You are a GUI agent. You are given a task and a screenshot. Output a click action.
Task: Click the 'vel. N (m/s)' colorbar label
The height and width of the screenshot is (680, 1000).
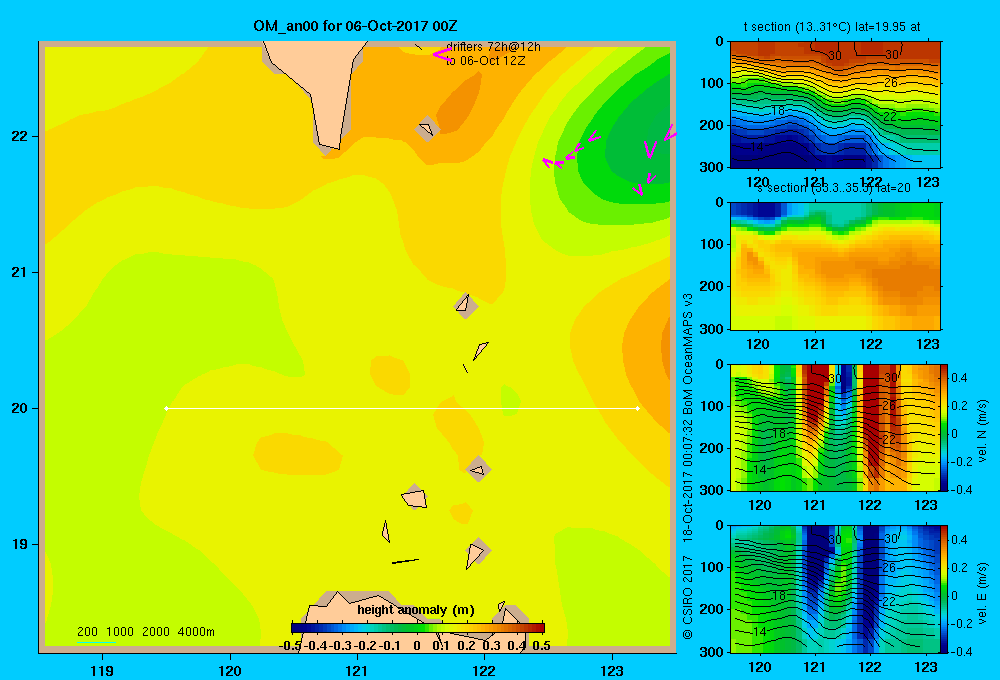pos(982,431)
